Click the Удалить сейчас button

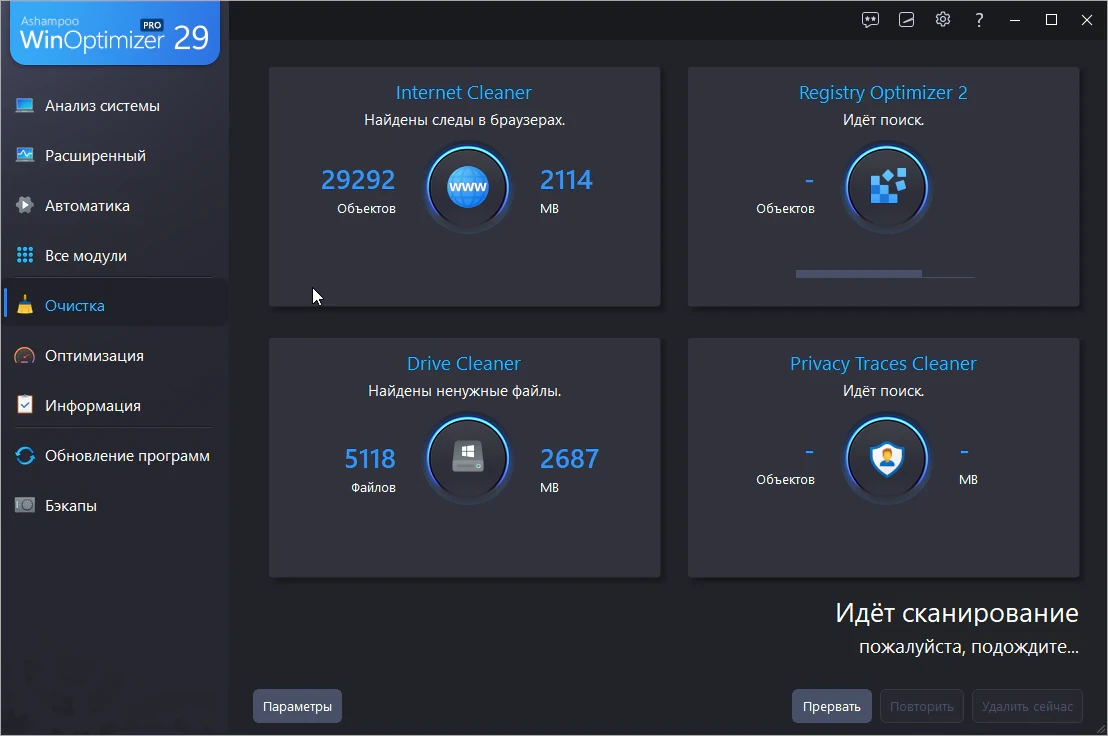point(1027,706)
